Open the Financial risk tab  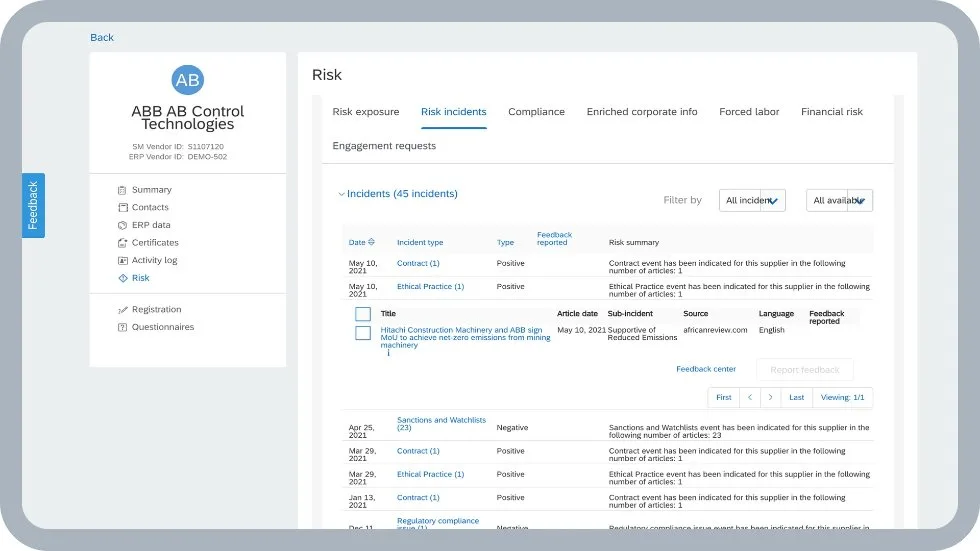click(832, 112)
